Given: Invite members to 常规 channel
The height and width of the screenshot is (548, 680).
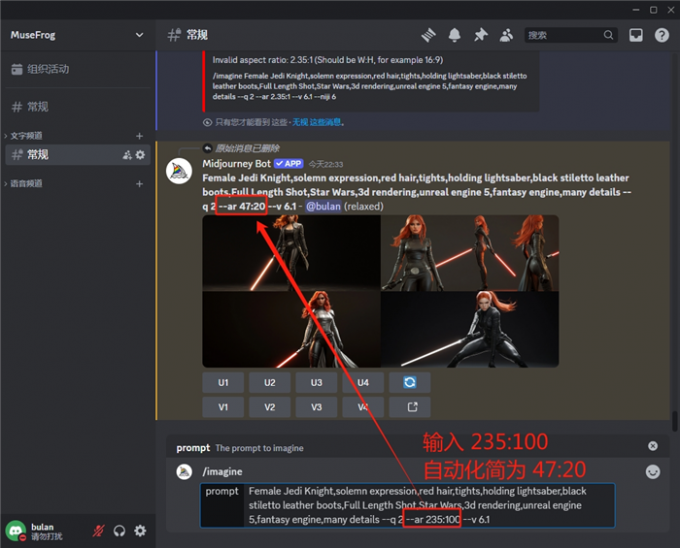Looking at the screenshot, I should (x=127, y=155).
